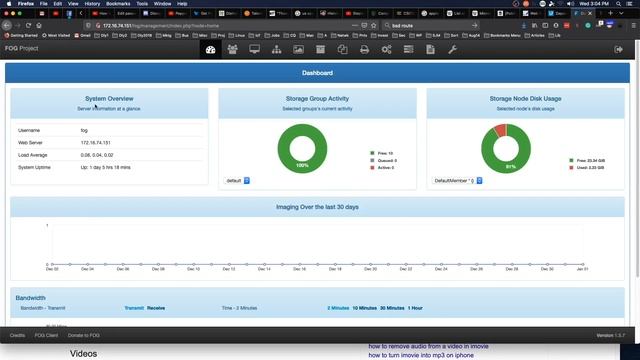Open the FOG Configuration wrench icon
This screenshot has width=640, height=360.
452,49
